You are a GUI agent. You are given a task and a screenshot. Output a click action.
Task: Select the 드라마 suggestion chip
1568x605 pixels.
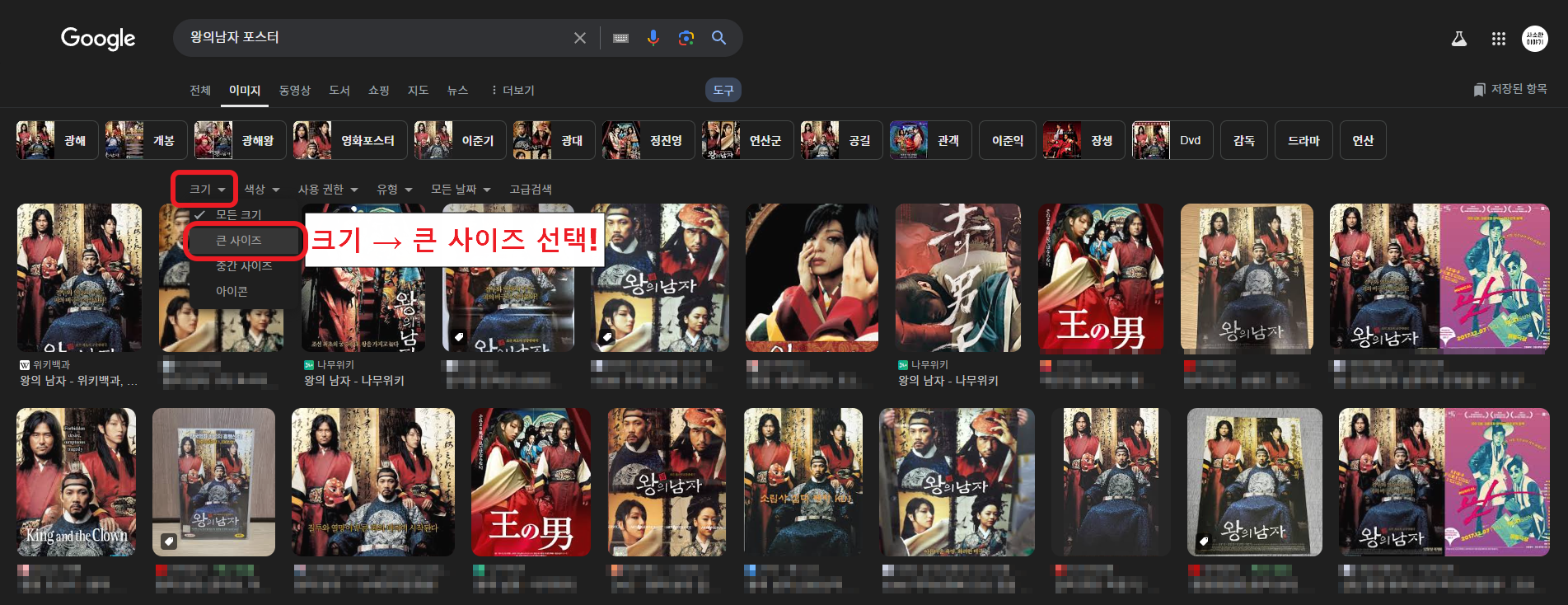[x=1304, y=140]
